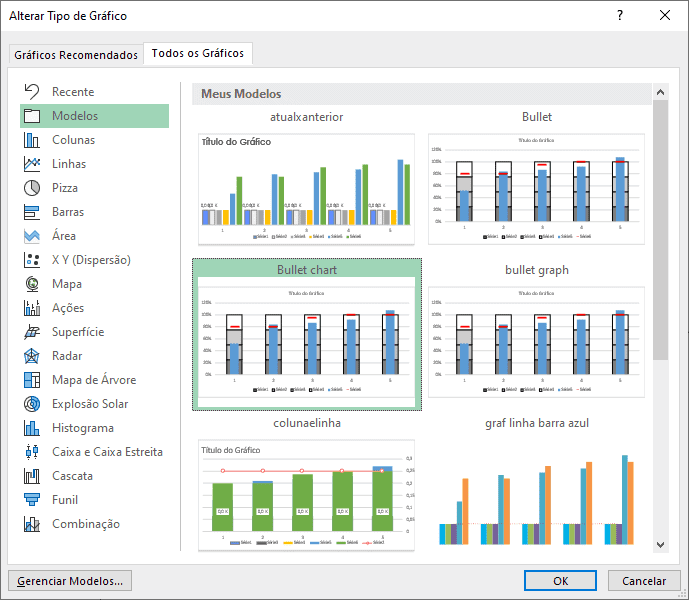Viewport: 689px width, 600px height.
Task: Select the Pizza chart icon
Action: tap(32, 188)
